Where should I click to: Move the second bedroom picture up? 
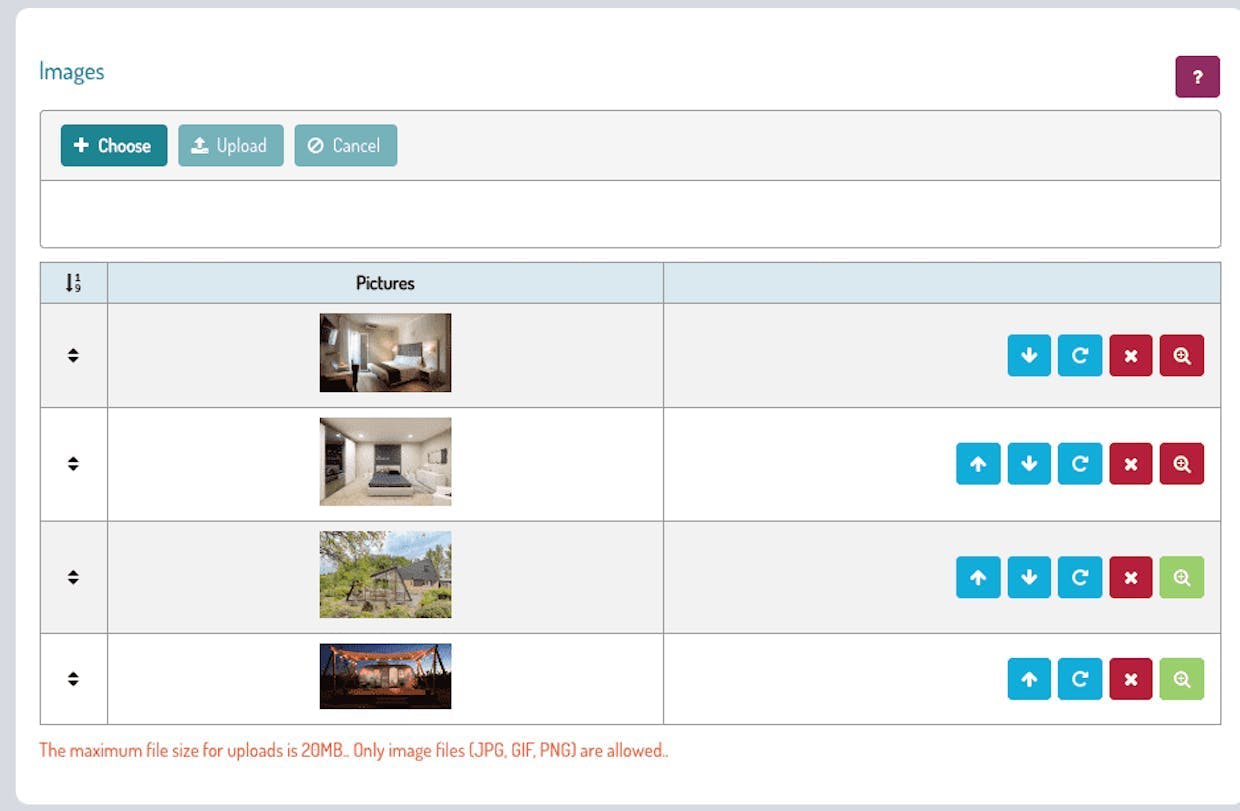coord(978,464)
